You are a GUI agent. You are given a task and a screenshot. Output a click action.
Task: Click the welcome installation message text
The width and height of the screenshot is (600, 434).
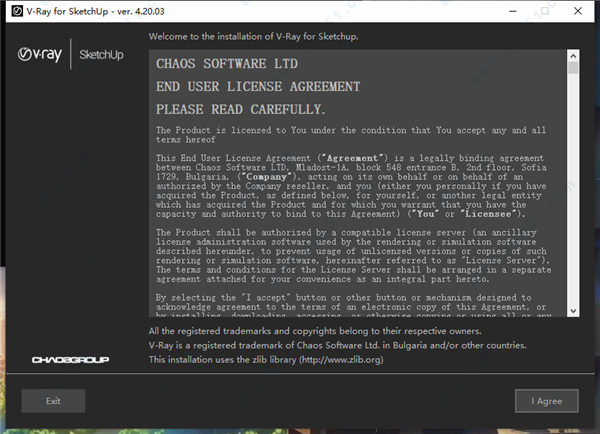click(x=253, y=36)
